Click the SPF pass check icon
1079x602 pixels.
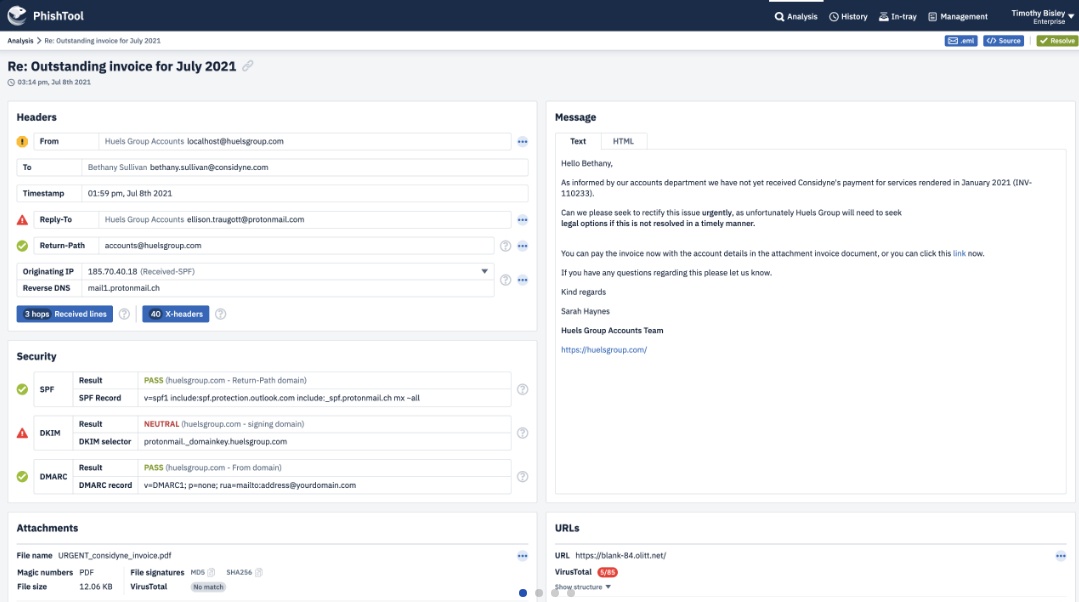tap(22, 389)
